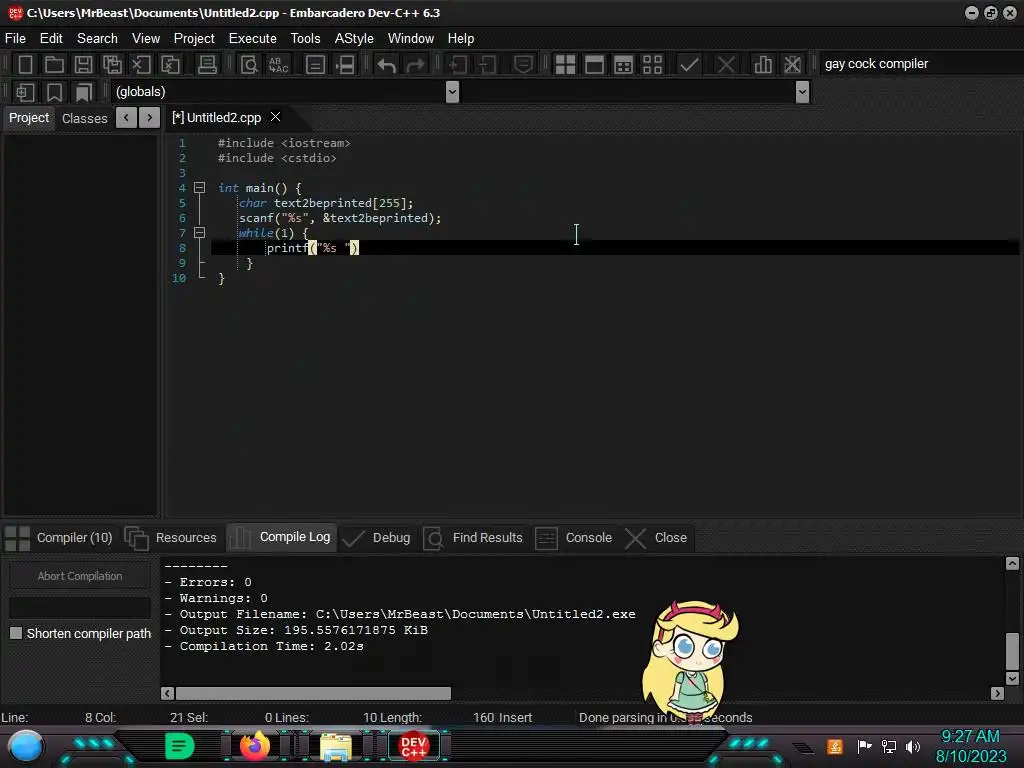Click the Goto function toolbar icon

pos(315,64)
